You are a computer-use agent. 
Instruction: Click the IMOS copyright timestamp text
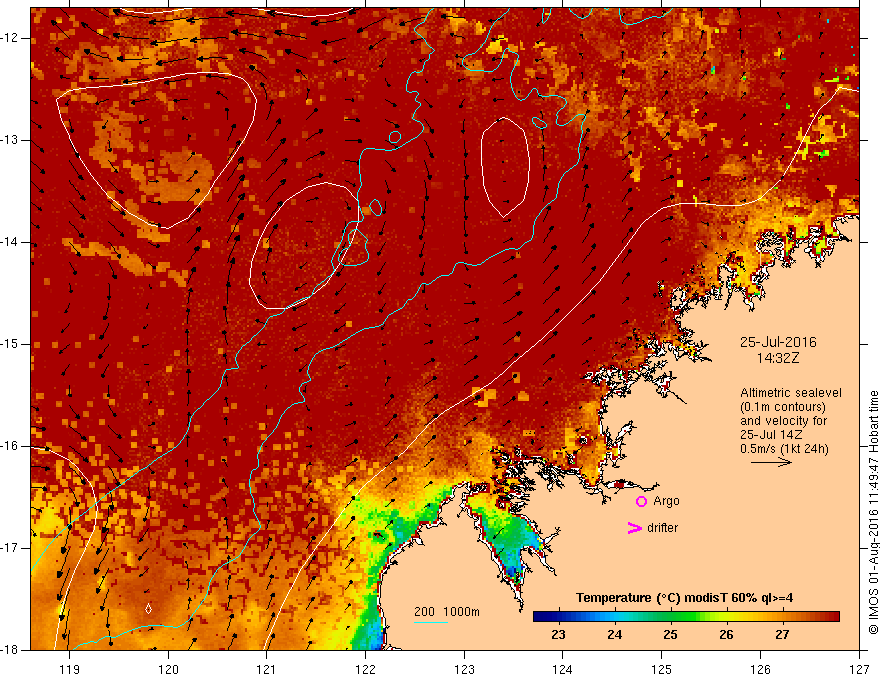tap(873, 513)
